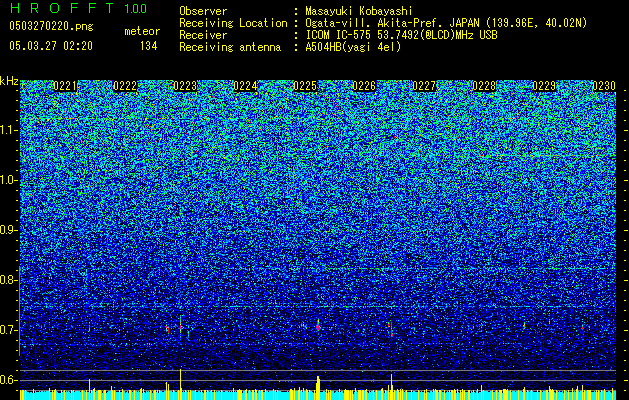Click the 'Receiving Location' field label

tap(233, 23)
